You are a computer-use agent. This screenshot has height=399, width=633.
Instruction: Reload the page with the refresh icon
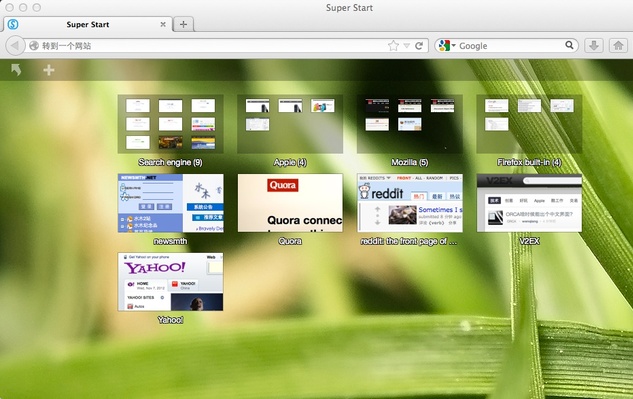click(x=419, y=46)
